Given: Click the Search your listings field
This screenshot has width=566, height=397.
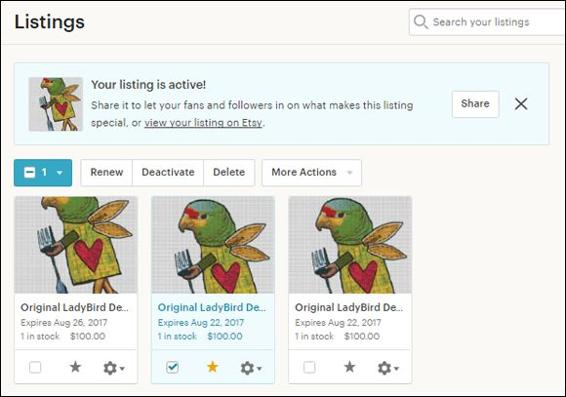Looking at the screenshot, I should click(487, 22).
